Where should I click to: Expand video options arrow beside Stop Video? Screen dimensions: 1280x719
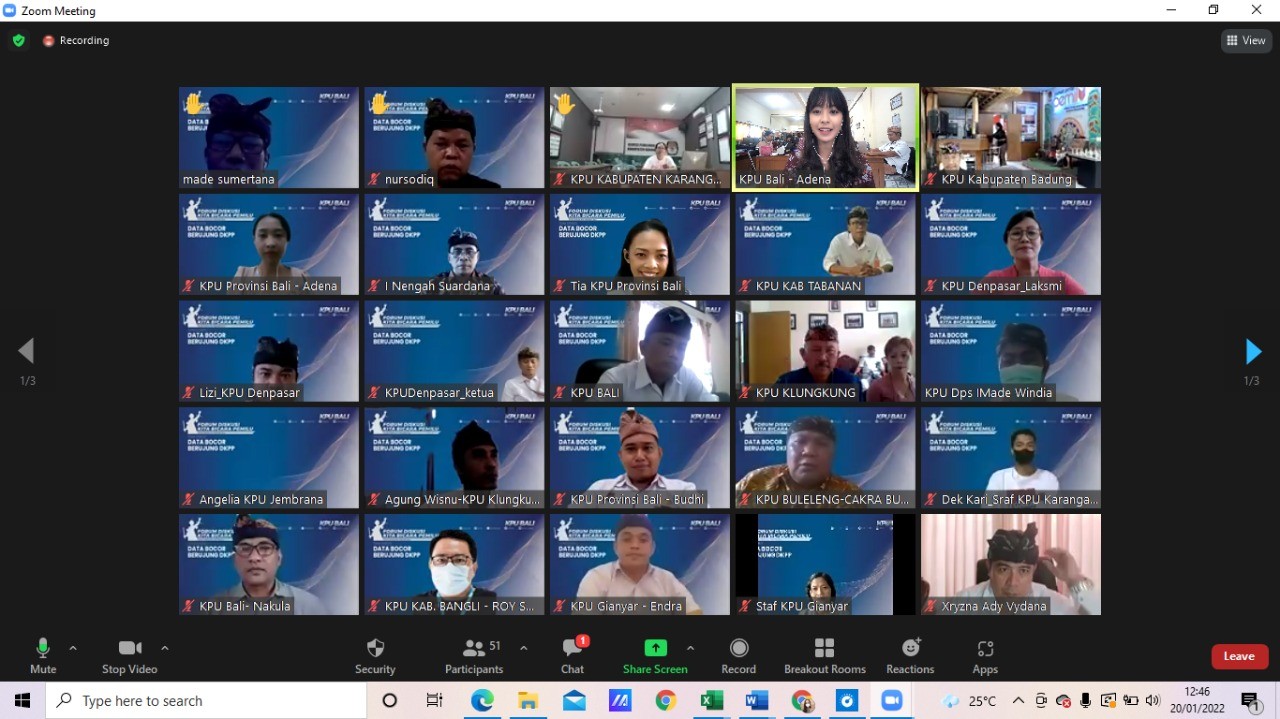point(165,648)
